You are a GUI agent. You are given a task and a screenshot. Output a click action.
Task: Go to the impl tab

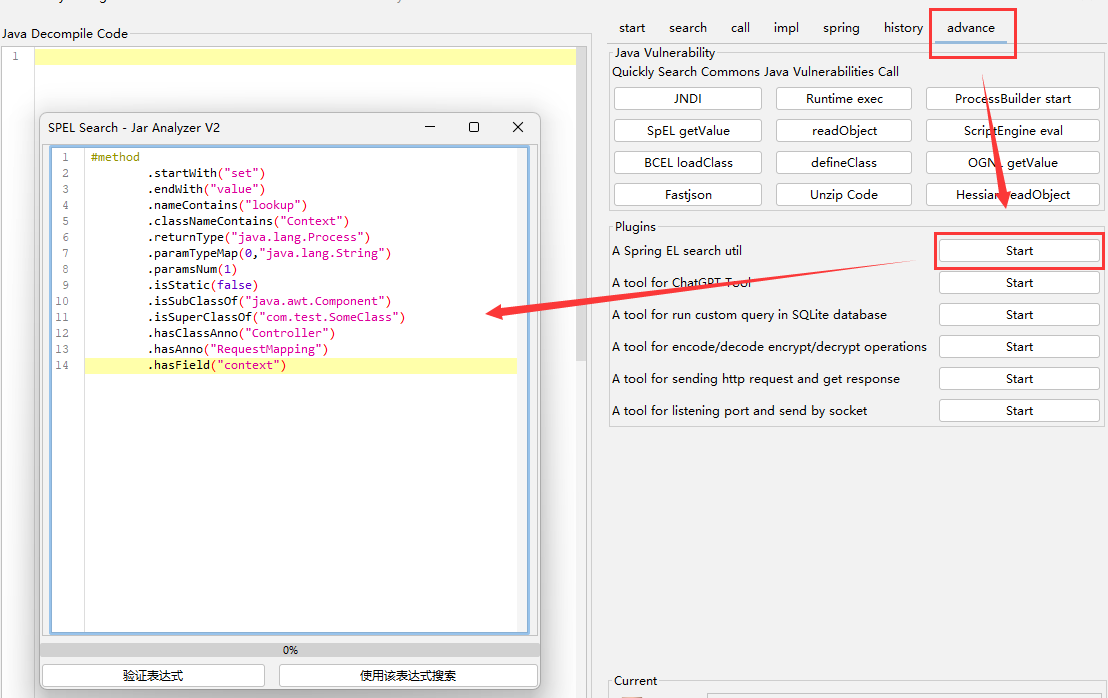[786, 28]
